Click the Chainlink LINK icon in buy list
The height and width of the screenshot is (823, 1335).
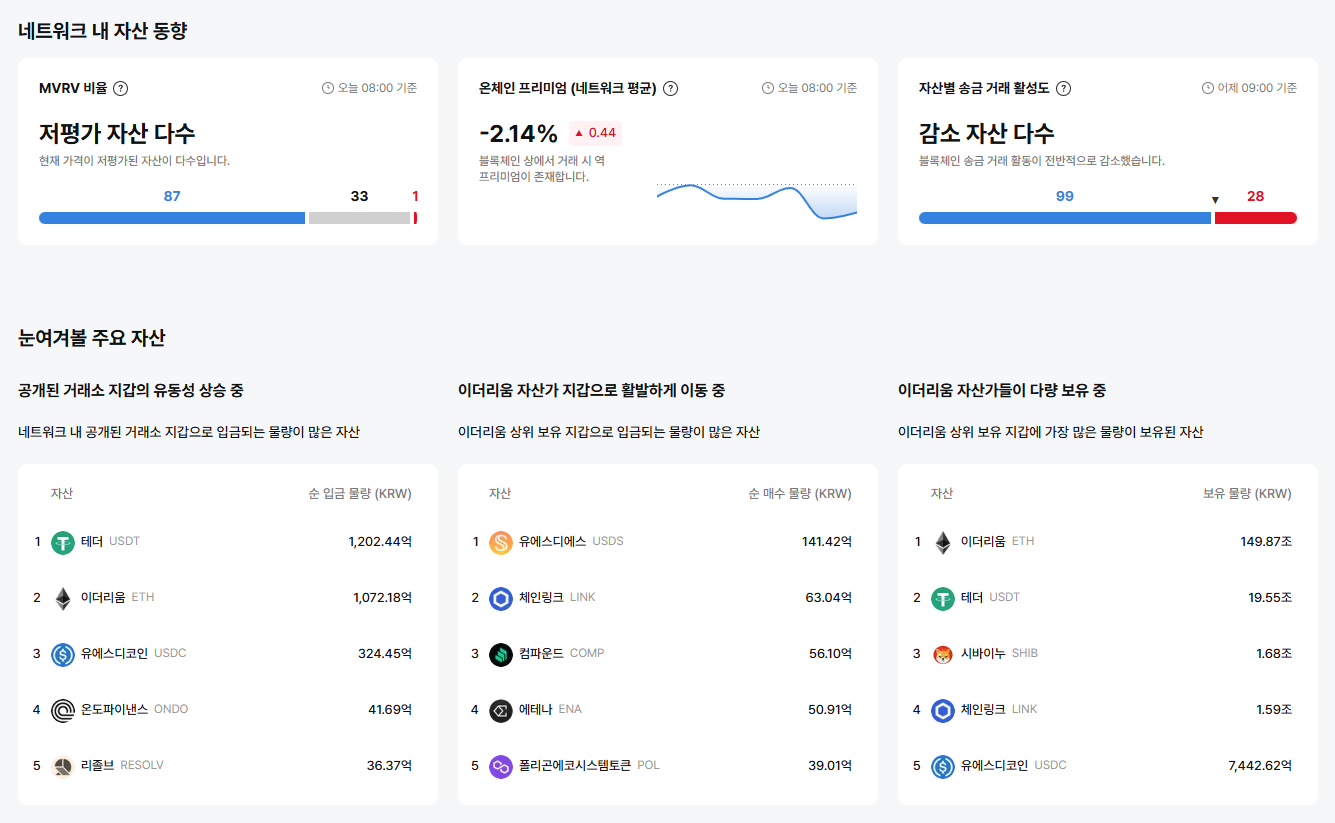[501, 597]
